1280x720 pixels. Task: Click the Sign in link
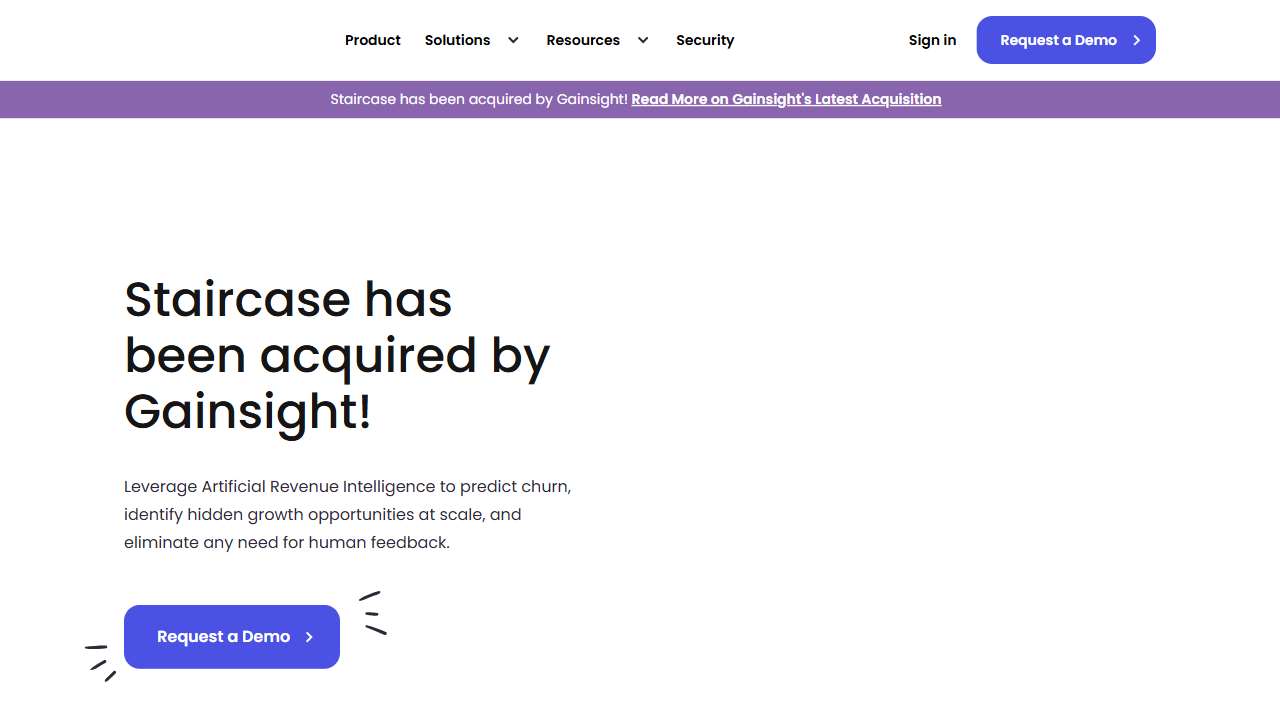[932, 40]
